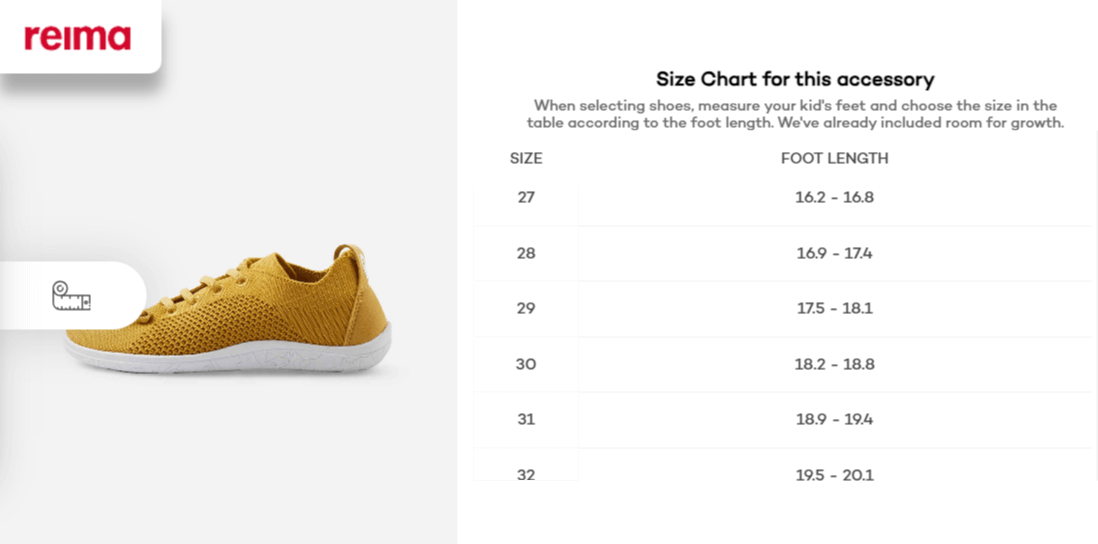Click the SIZE column header
The height and width of the screenshot is (544, 1098).
click(526, 159)
